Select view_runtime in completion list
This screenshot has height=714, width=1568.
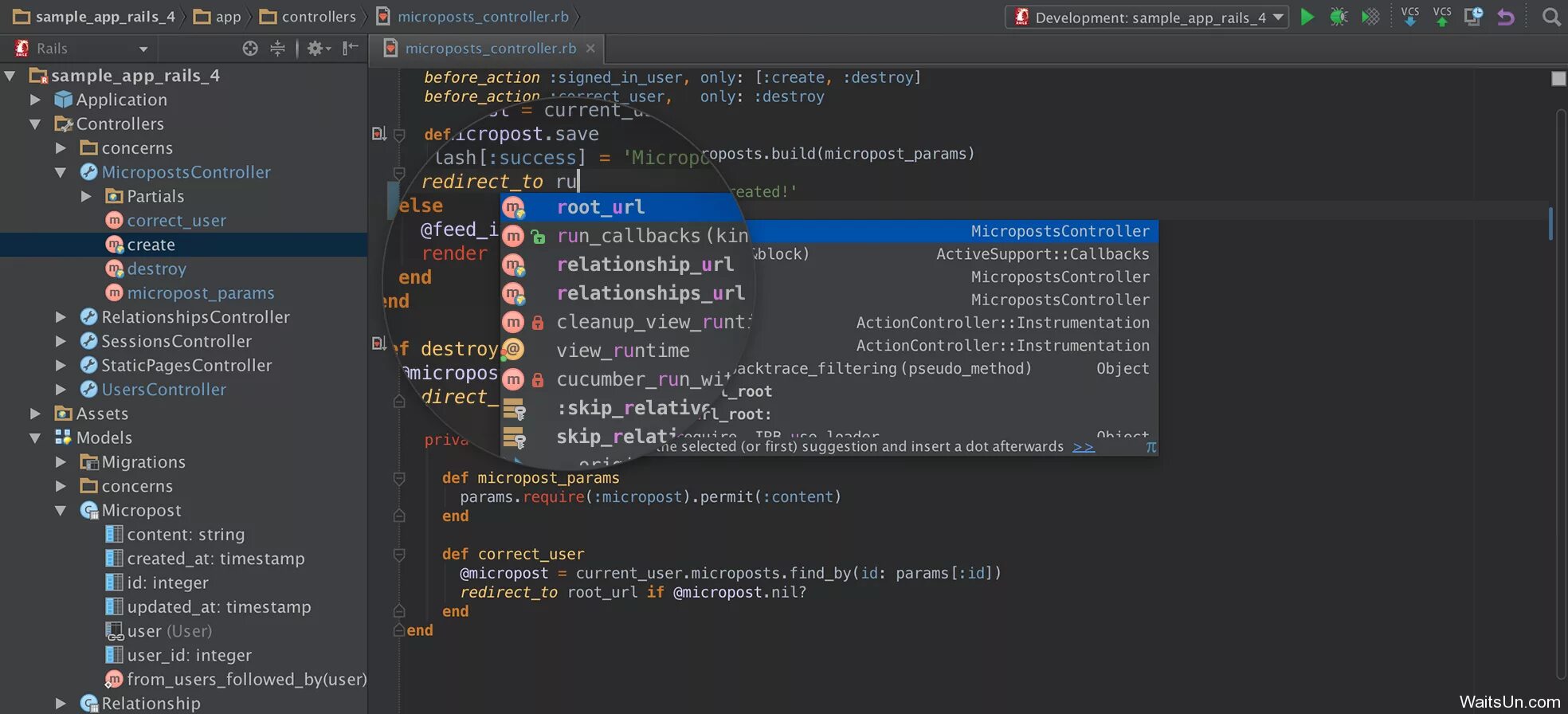[623, 351]
